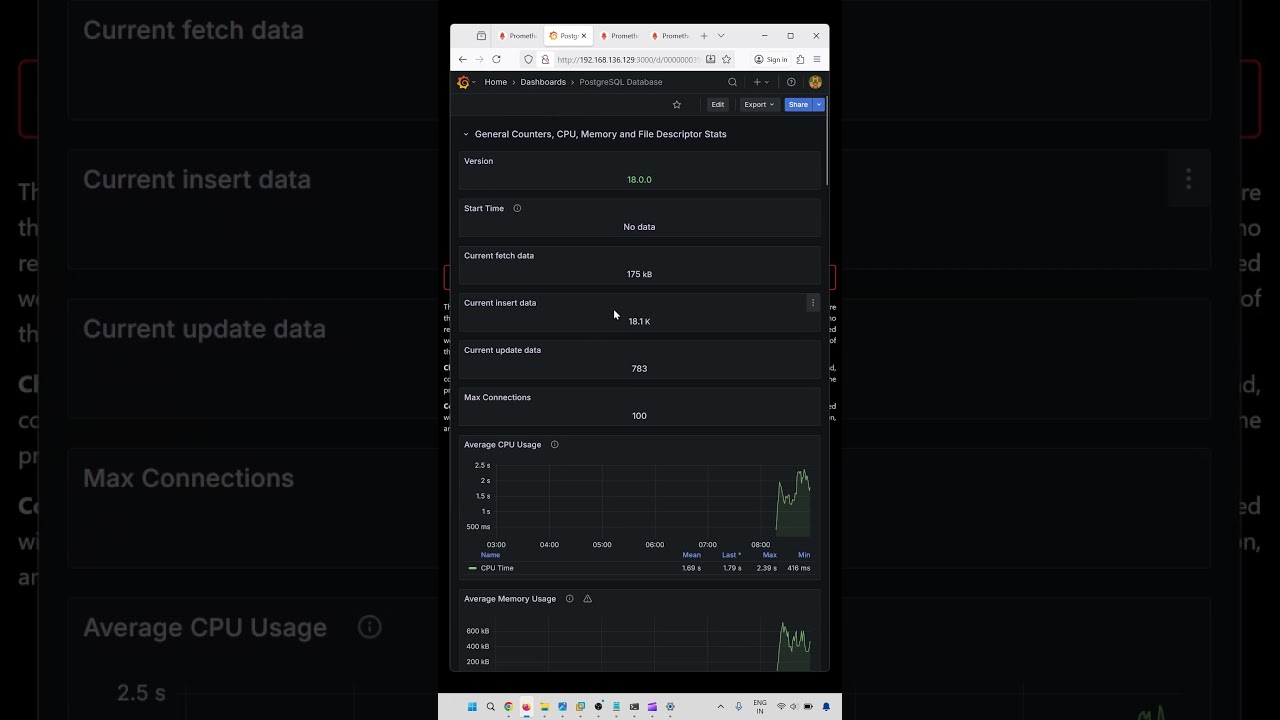Click the Current fetch data title
The image size is (1280, 720).
pos(499,255)
